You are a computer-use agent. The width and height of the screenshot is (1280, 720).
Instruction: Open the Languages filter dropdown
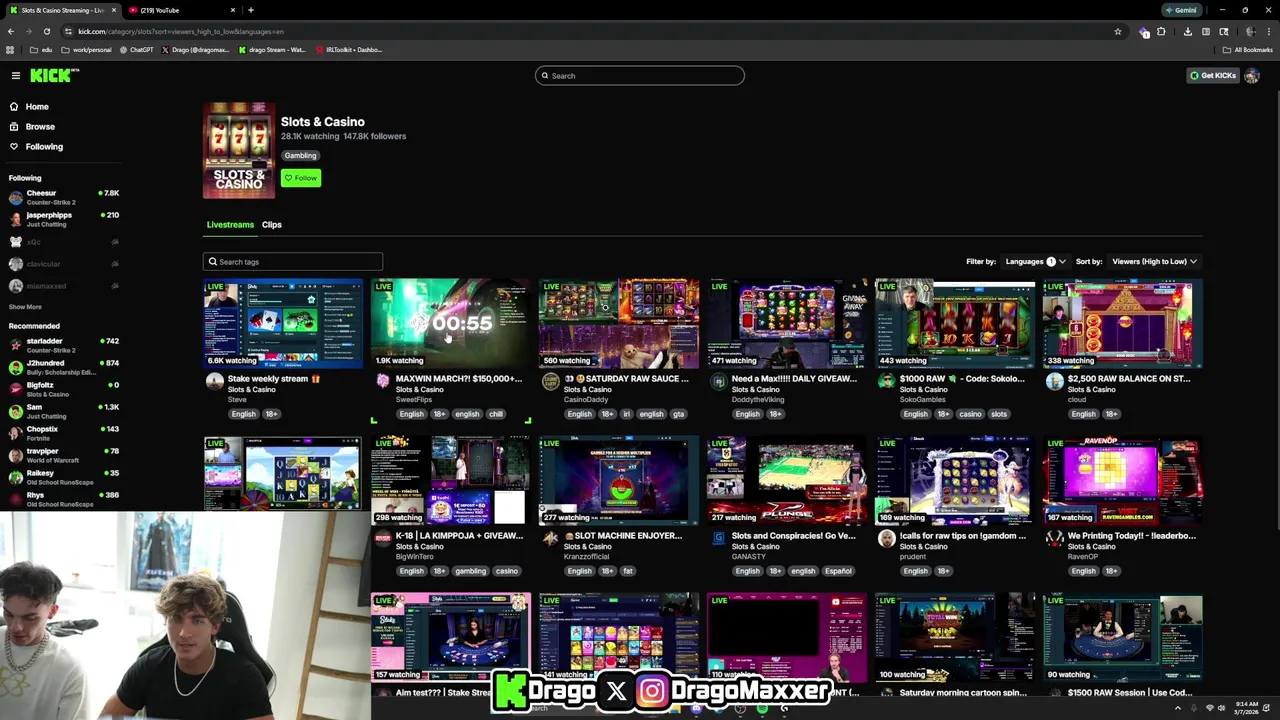(1035, 261)
